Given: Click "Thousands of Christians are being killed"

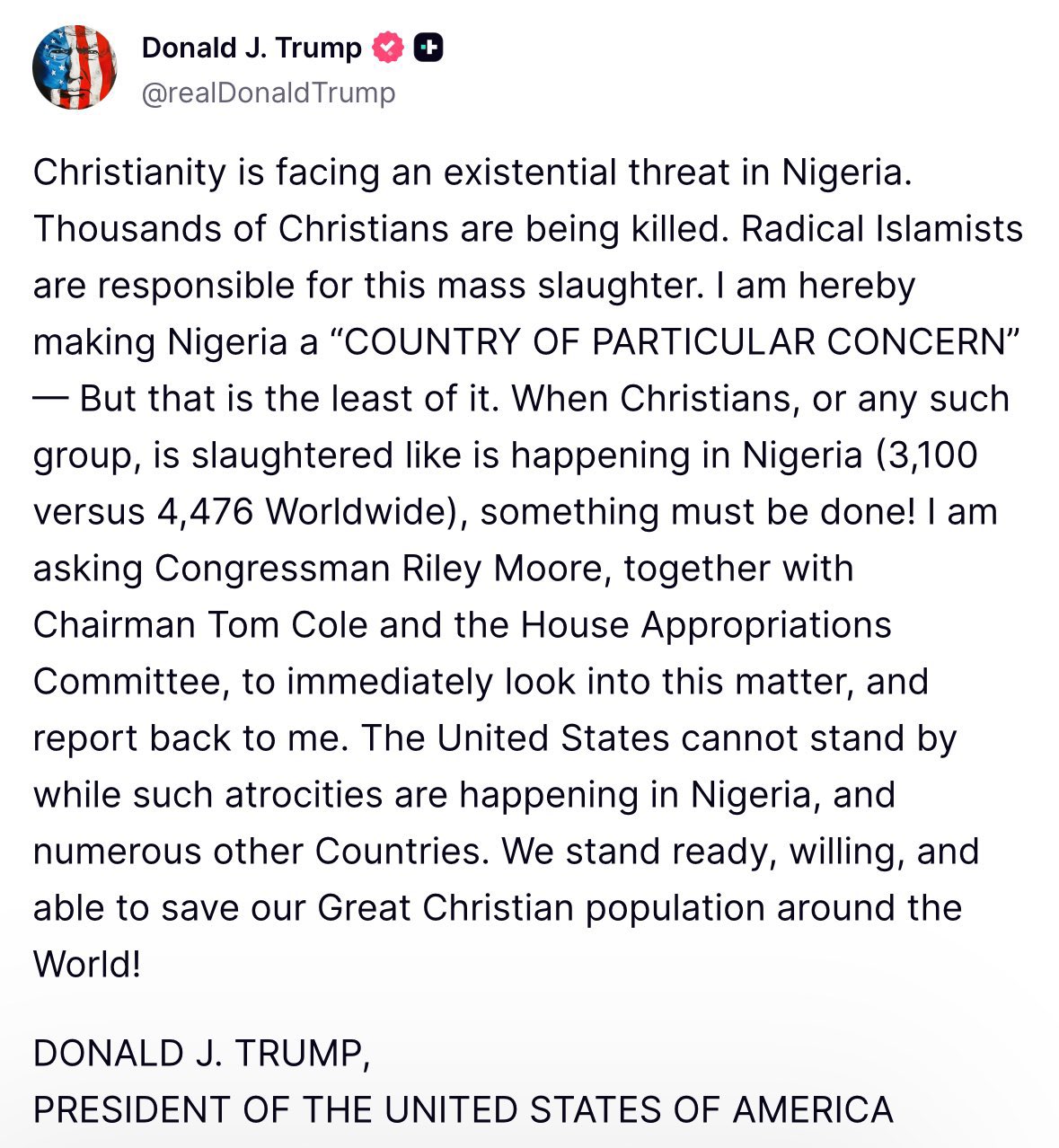Looking at the screenshot, I should pyautogui.click(x=377, y=229).
